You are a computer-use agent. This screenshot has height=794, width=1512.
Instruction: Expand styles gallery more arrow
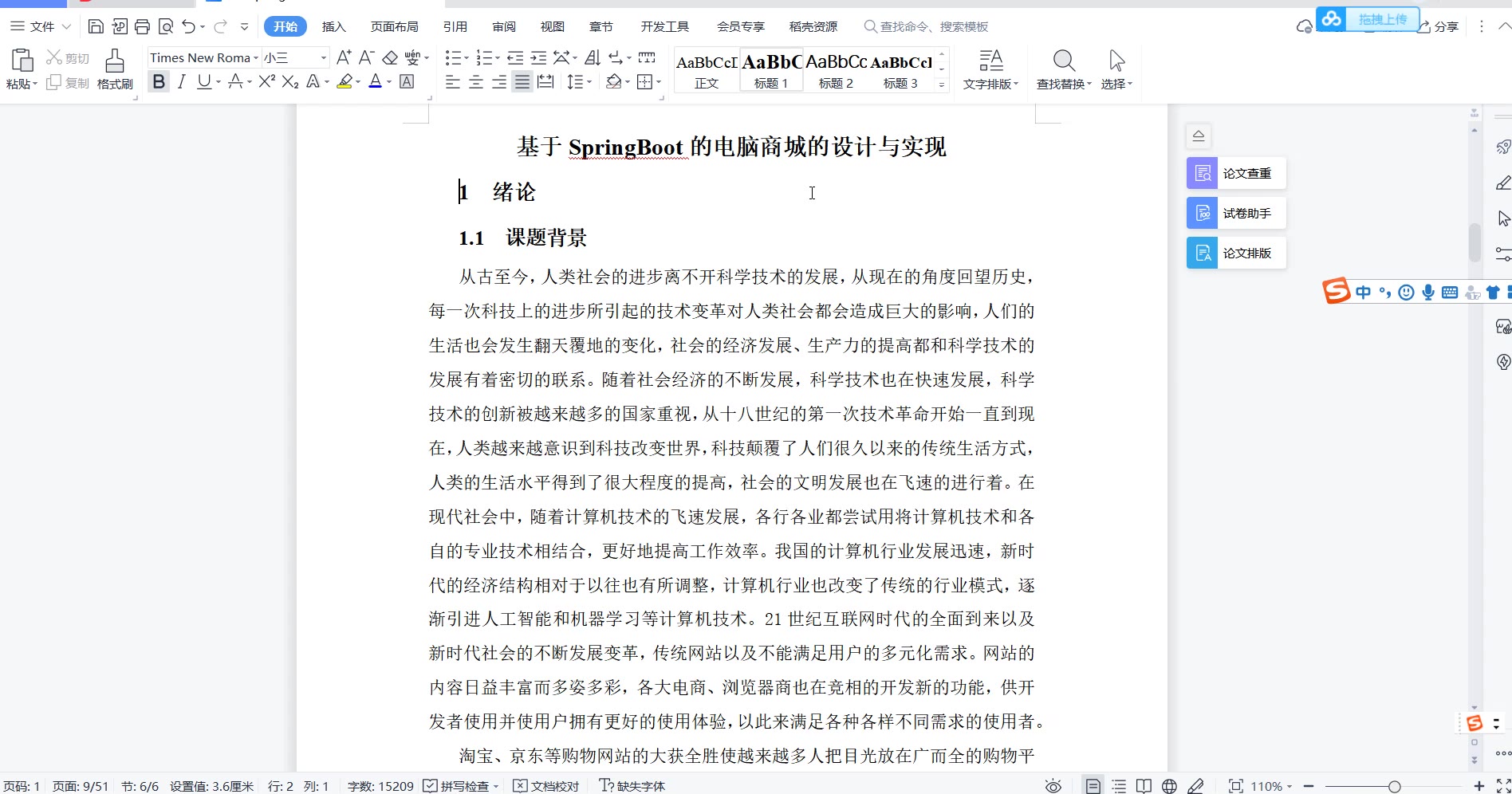[942, 85]
